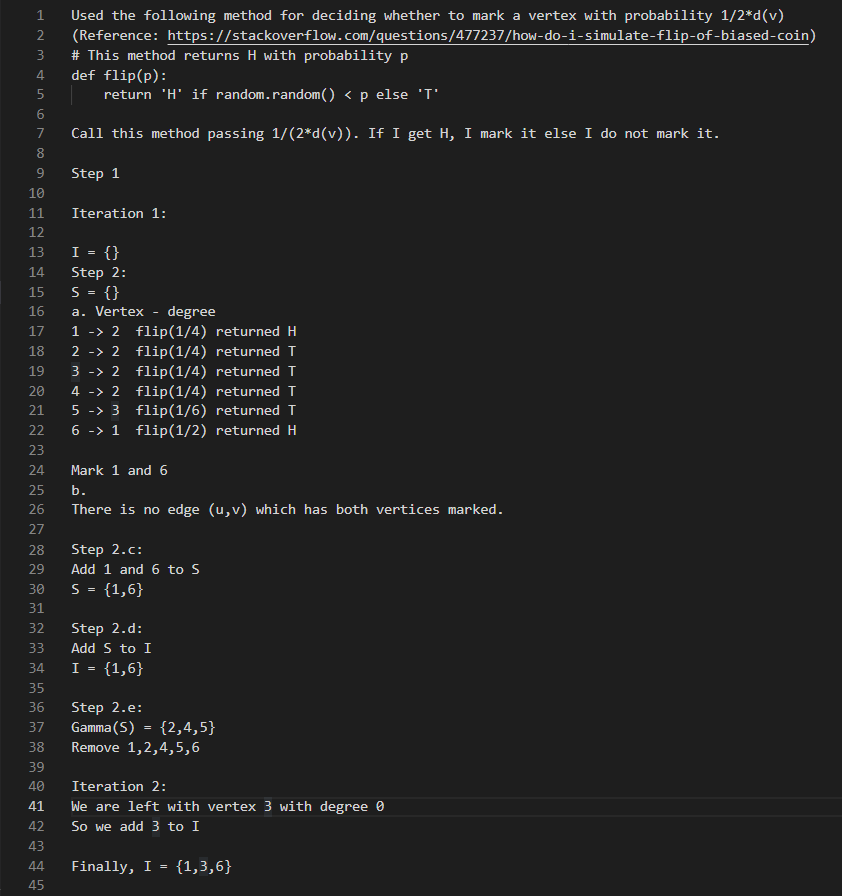Click 'flip(1/6) returned T' on vertex 5 row
The image size is (842, 896).
tap(215, 411)
